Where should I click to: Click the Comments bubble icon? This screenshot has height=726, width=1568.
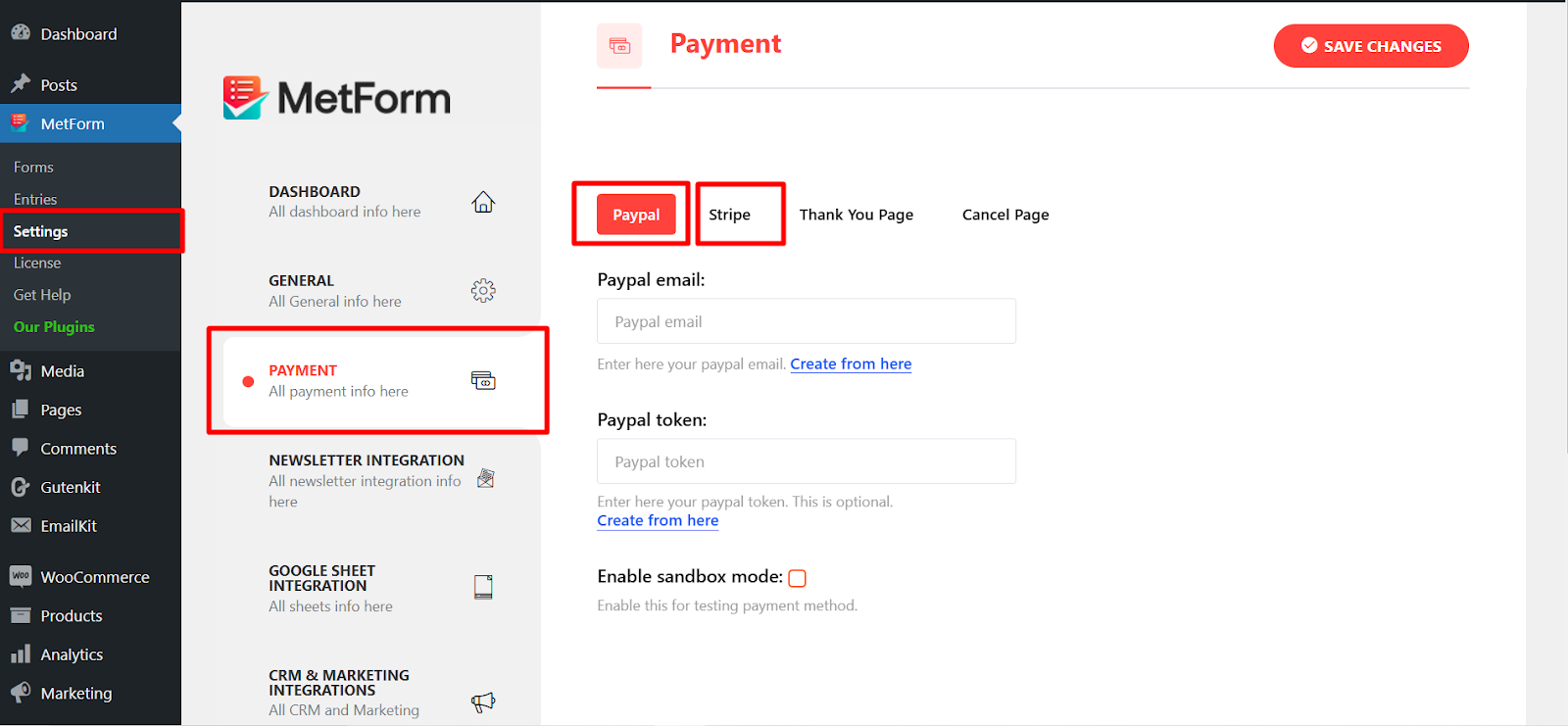point(21,448)
